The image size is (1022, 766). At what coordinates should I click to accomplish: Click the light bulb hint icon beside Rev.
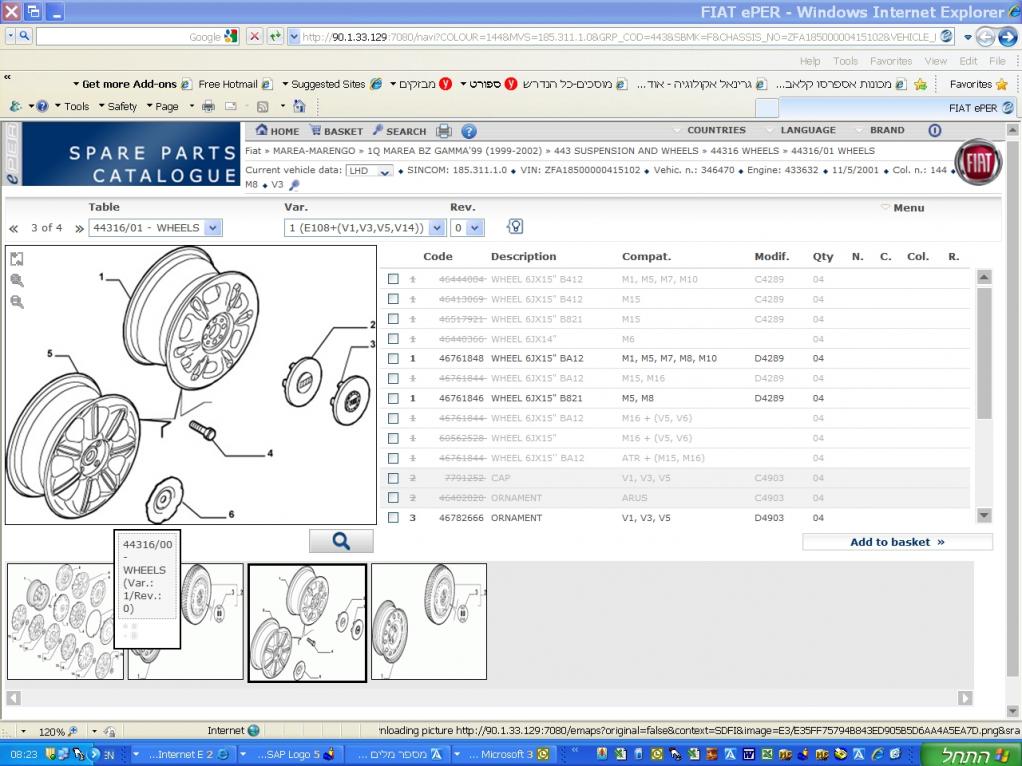point(515,227)
